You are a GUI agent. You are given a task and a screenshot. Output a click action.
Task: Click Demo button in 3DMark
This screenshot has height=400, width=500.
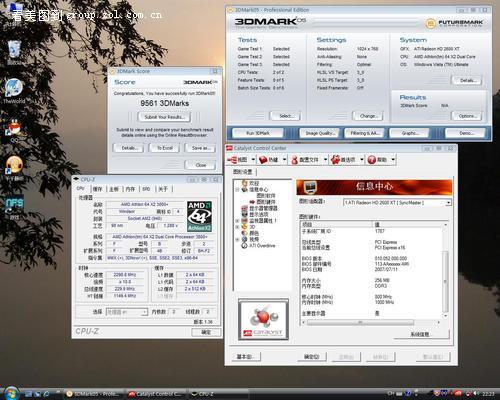point(466,133)
